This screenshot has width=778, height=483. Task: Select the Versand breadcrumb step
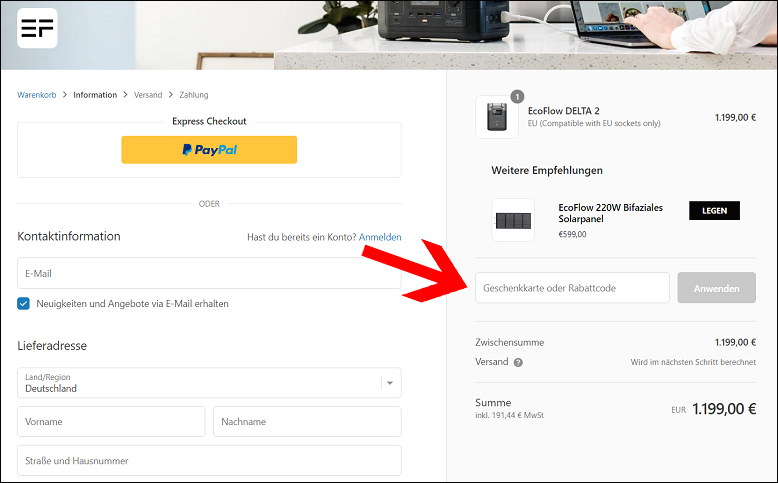[x=148, y=95]
